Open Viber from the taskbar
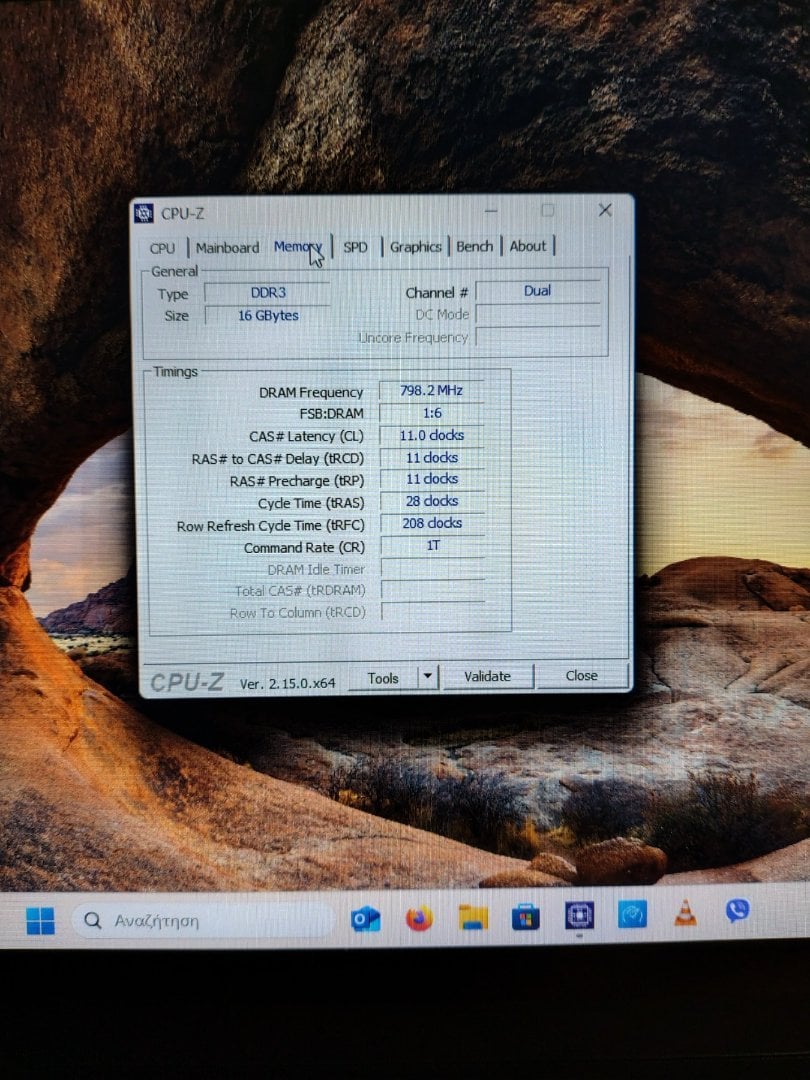Viewport: 810px width, 1080px height. point(737,911)
